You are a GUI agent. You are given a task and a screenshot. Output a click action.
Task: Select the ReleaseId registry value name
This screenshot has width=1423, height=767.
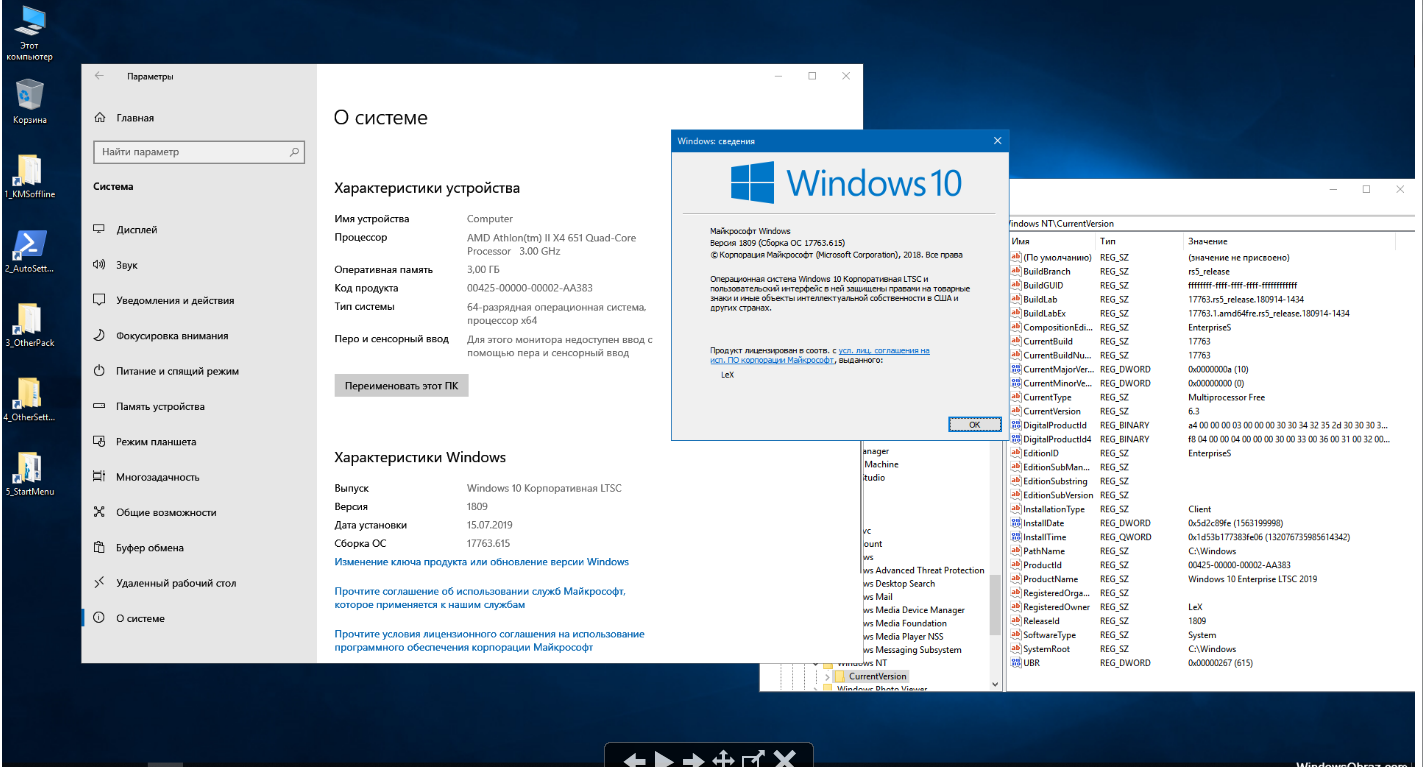click(1041, 621)
